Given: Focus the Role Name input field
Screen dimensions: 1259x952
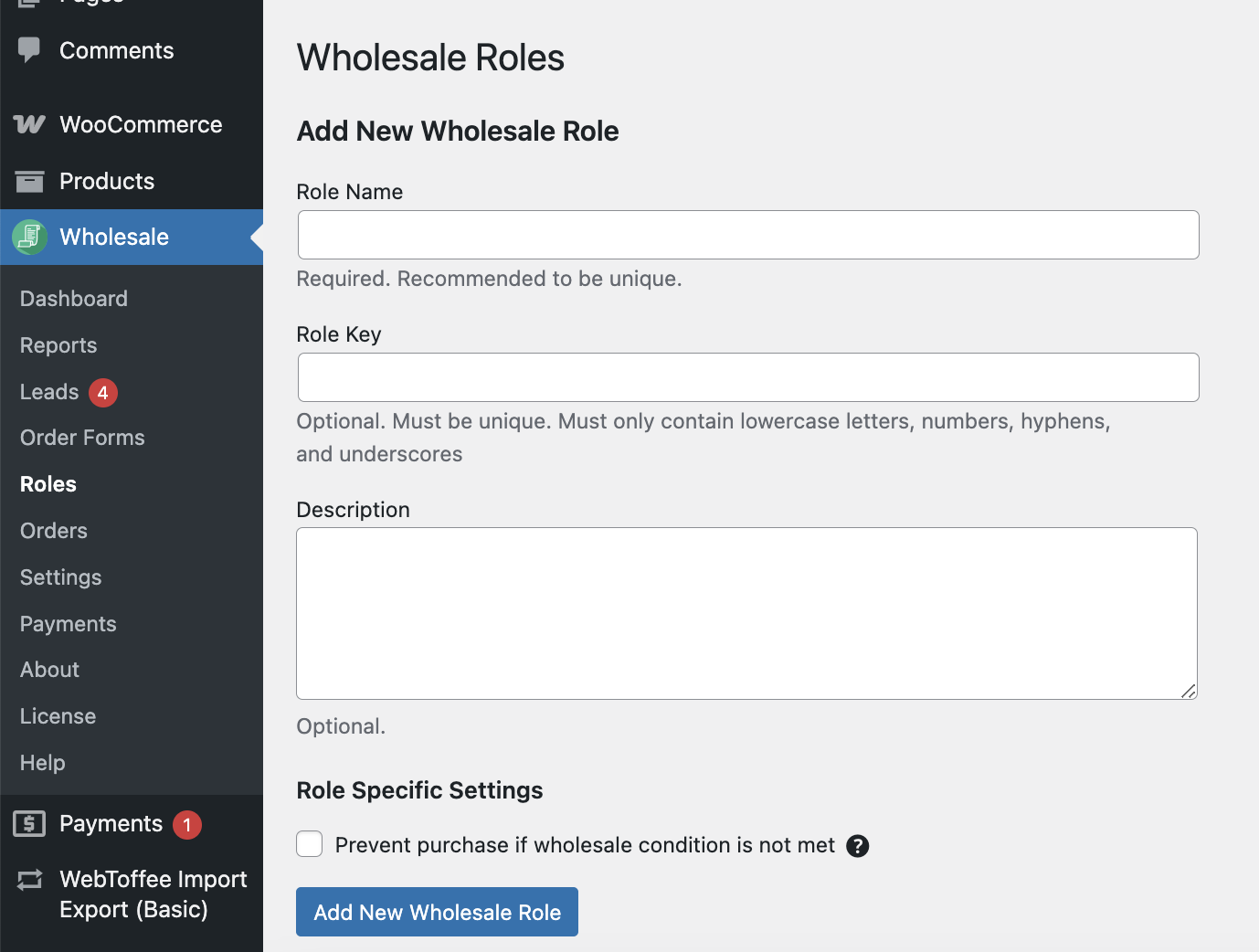Looking at the screenshot, I should pos(748,235).
